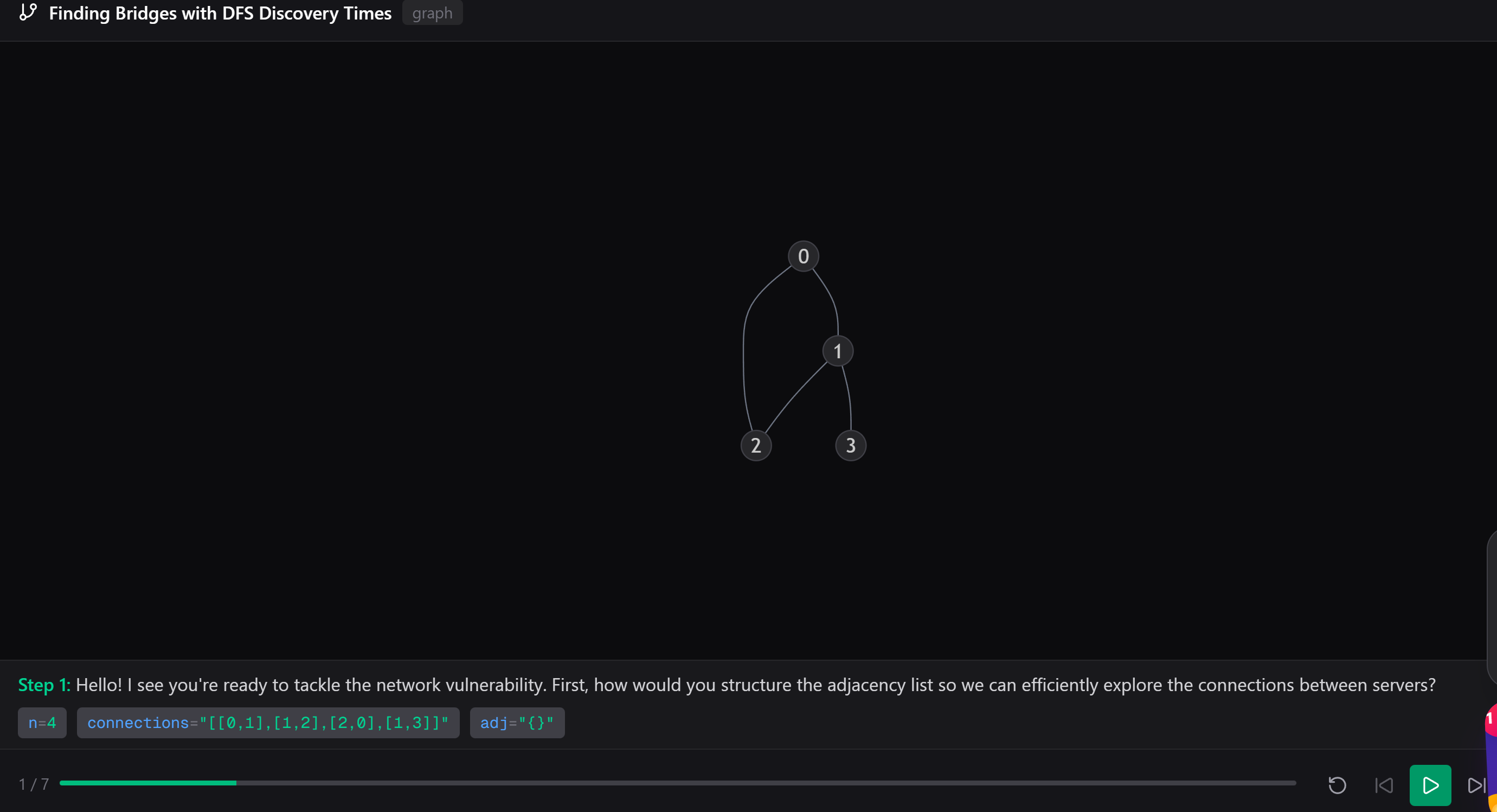Screen dimensions: 1497x812
Task: Advance with the skip-forward icon
Action: [1476, 785]
